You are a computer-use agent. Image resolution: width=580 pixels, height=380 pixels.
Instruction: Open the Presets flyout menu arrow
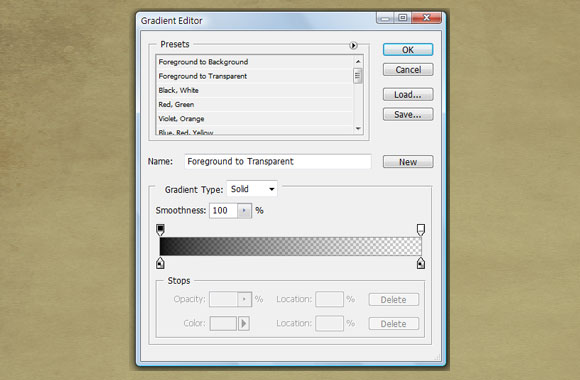[353, 45]
